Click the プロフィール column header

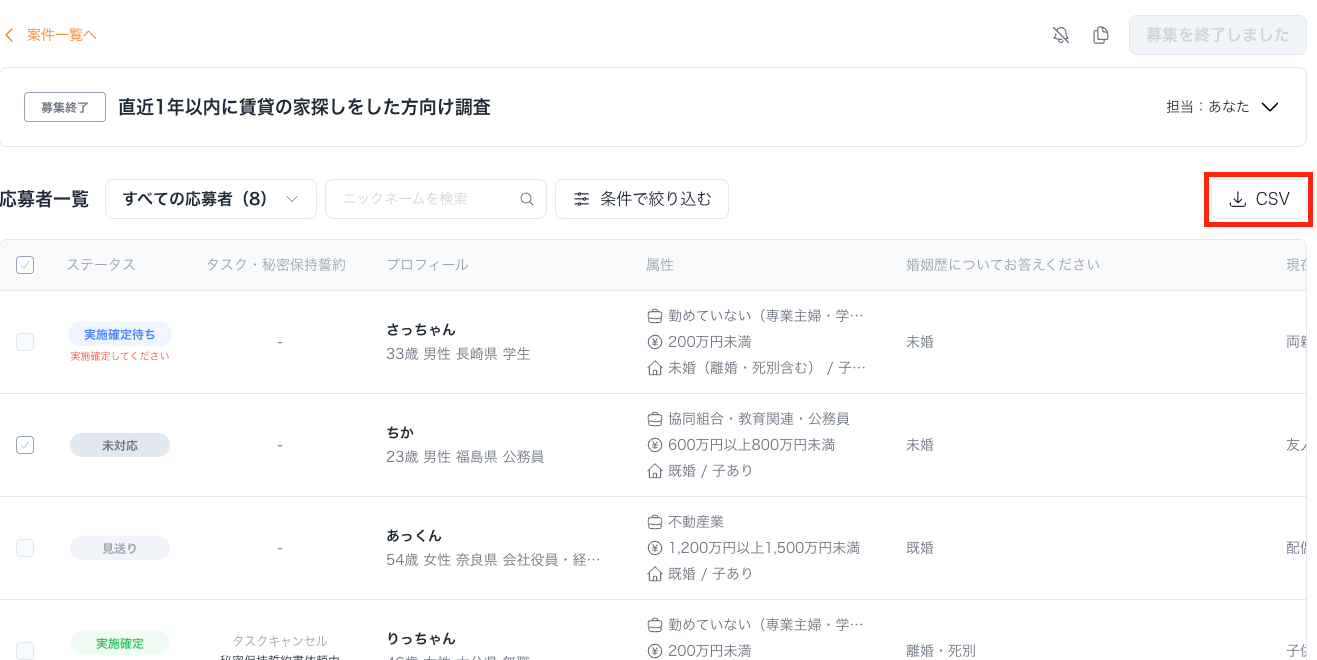click(427, 265)
